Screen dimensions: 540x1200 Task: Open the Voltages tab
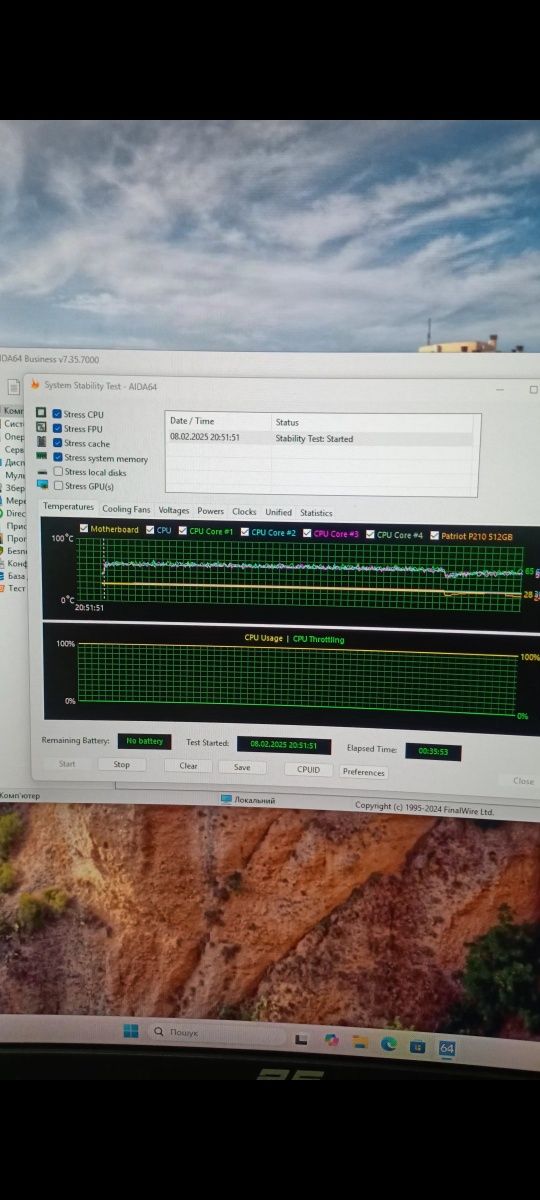(x=173, y=510)
